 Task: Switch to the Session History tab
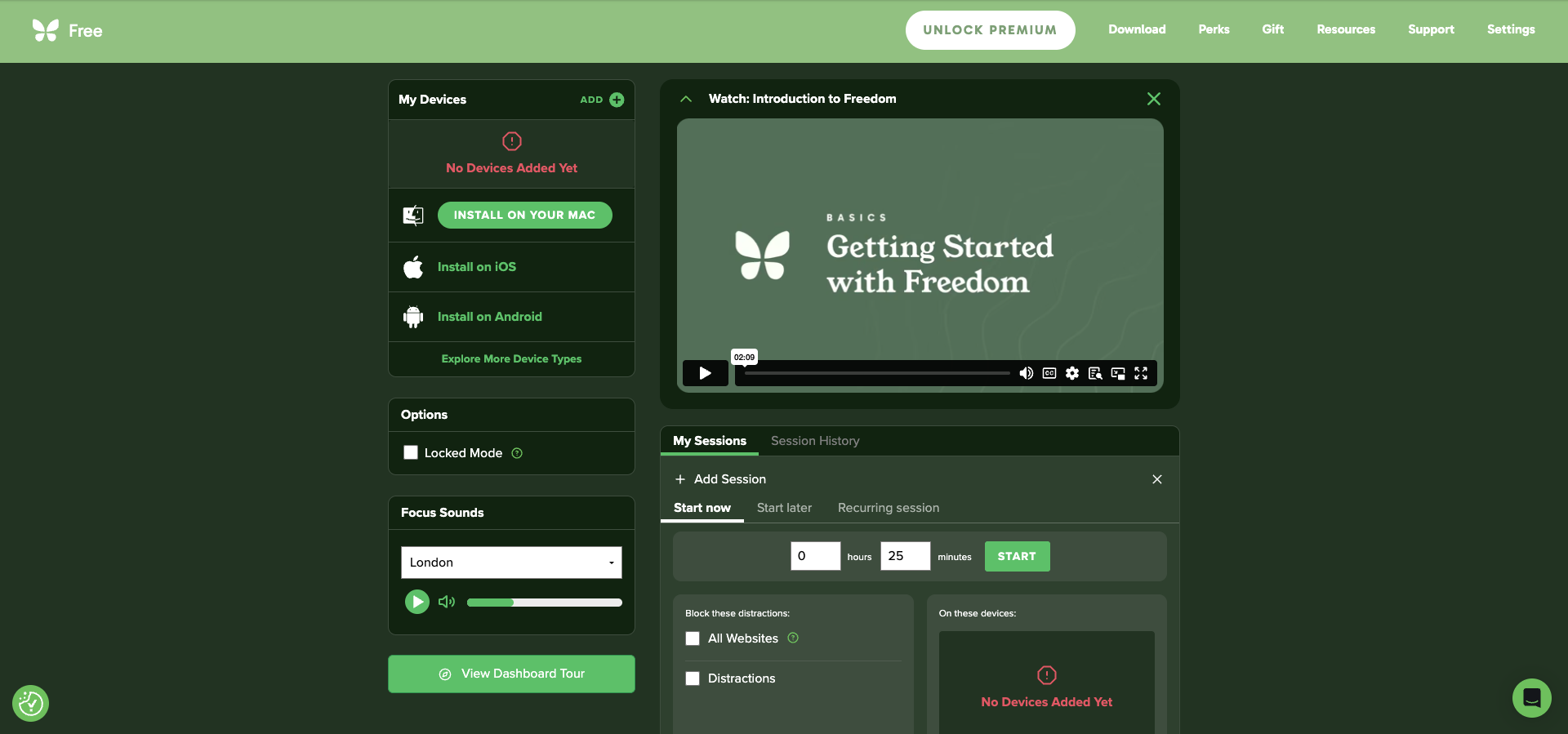pyautogui.click(x=815, y=441)
